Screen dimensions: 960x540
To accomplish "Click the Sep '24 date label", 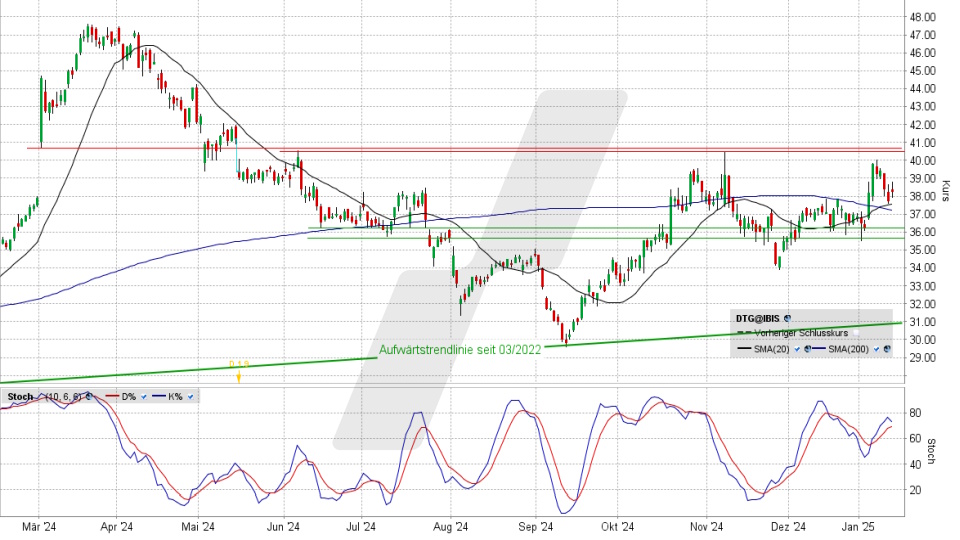I will click(x=536, y=527).
